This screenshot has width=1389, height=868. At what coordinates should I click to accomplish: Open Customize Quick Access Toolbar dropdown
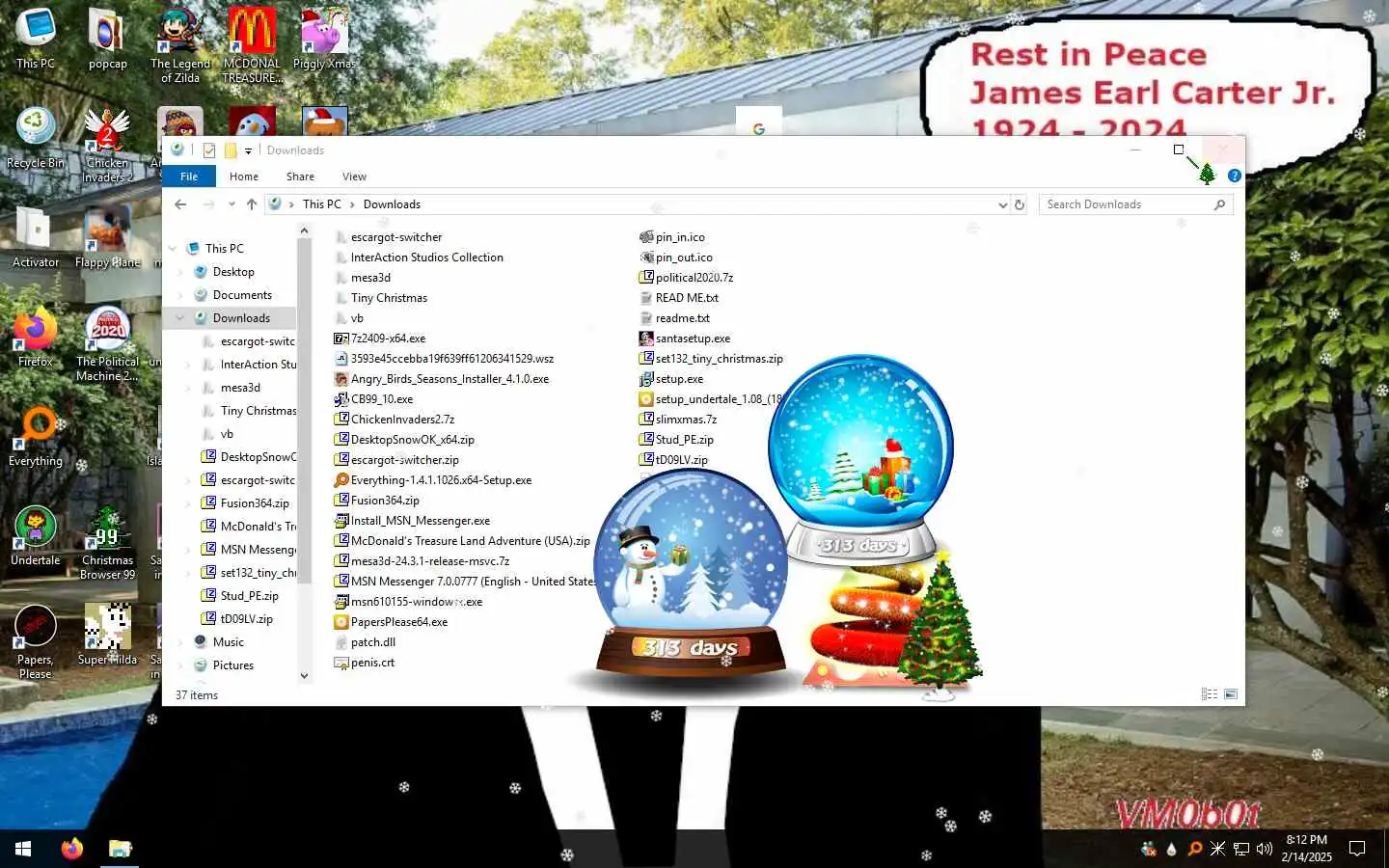[x=248, y=150]
